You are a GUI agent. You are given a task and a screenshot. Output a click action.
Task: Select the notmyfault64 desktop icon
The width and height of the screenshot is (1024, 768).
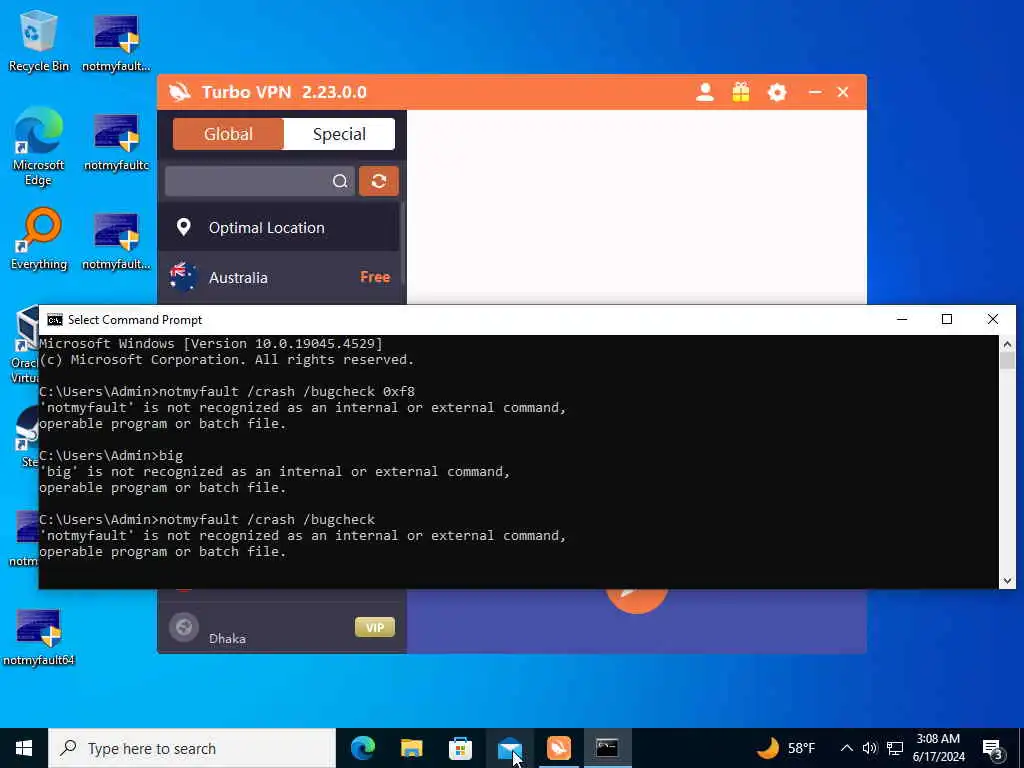coord(39,637)
